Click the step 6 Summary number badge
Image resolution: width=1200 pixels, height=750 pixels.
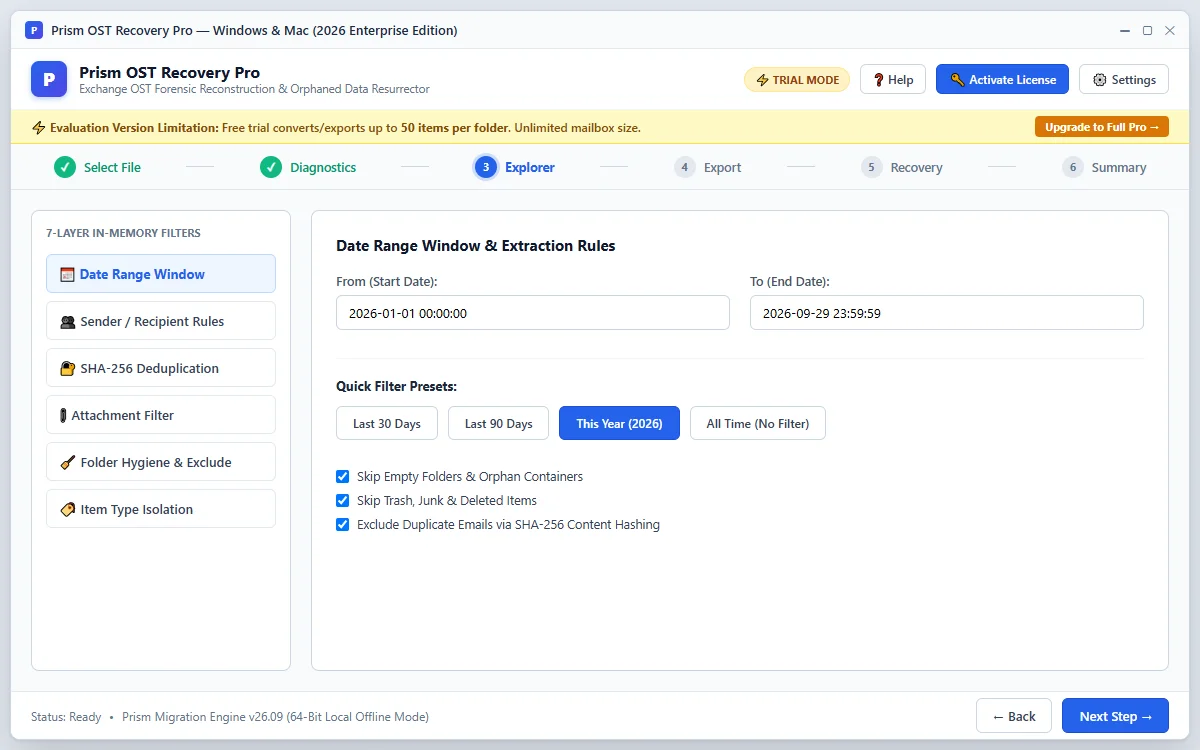1073,167
